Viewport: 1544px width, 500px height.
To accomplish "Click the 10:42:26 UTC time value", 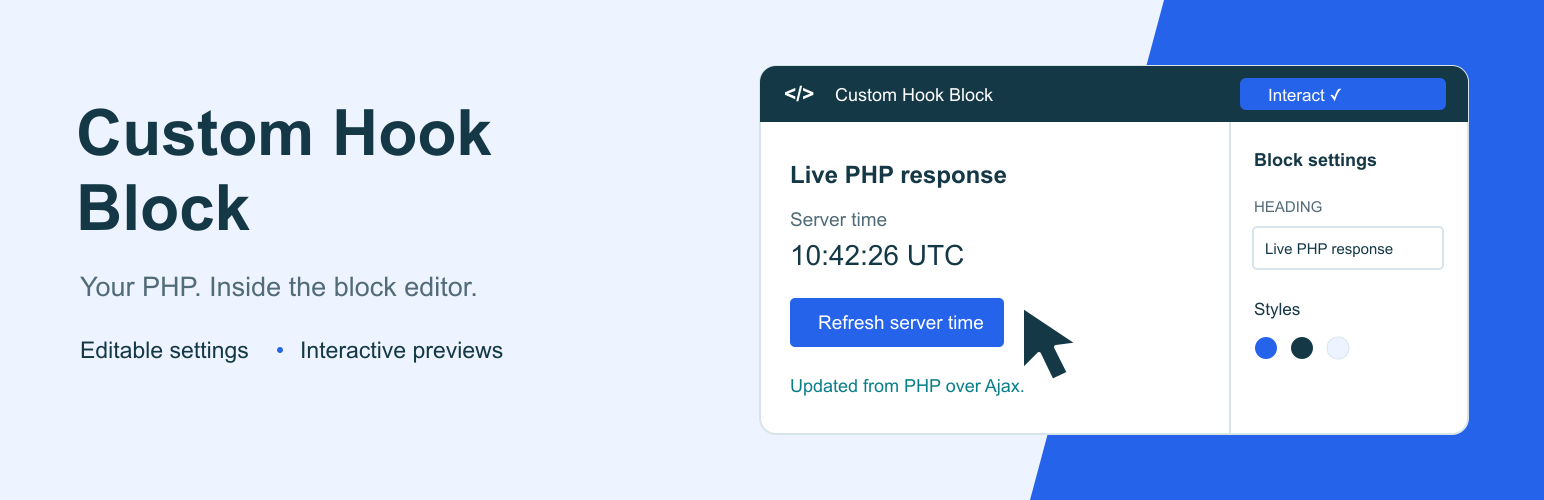I will click(877, 255).
